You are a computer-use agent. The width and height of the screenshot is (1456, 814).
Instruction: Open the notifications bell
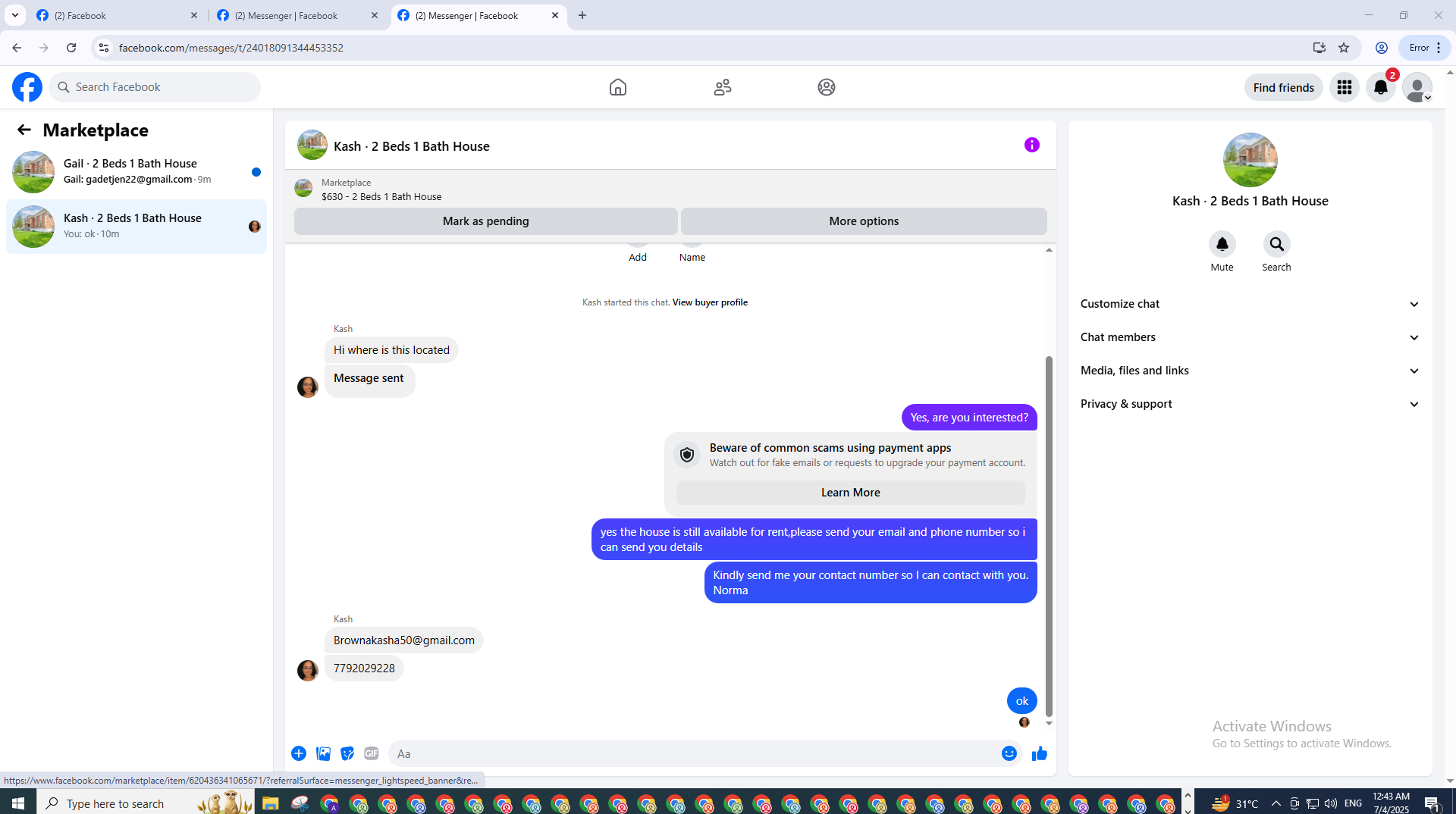click(1381, 87)
